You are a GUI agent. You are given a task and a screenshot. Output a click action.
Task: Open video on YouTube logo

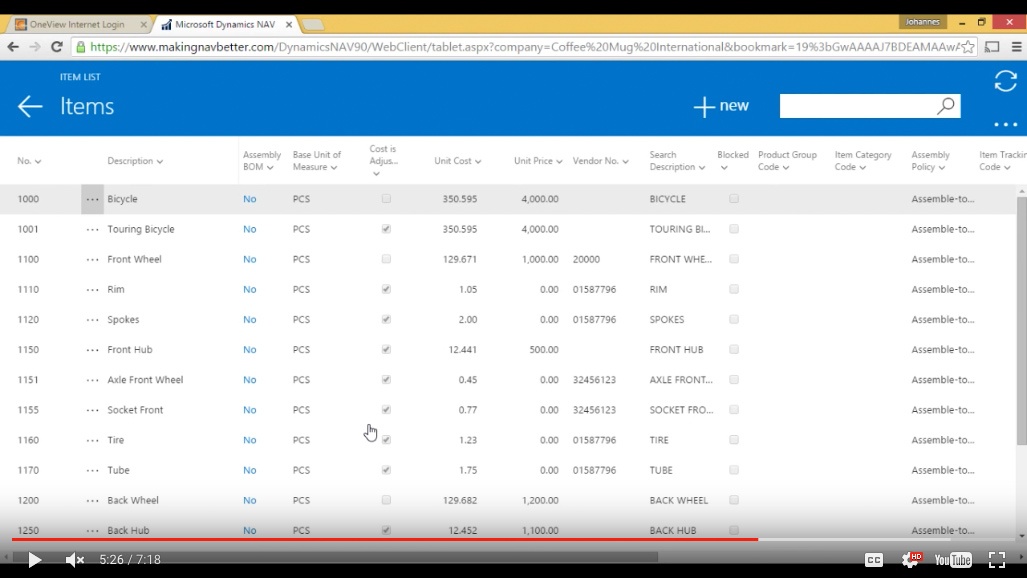pos(953,560)
